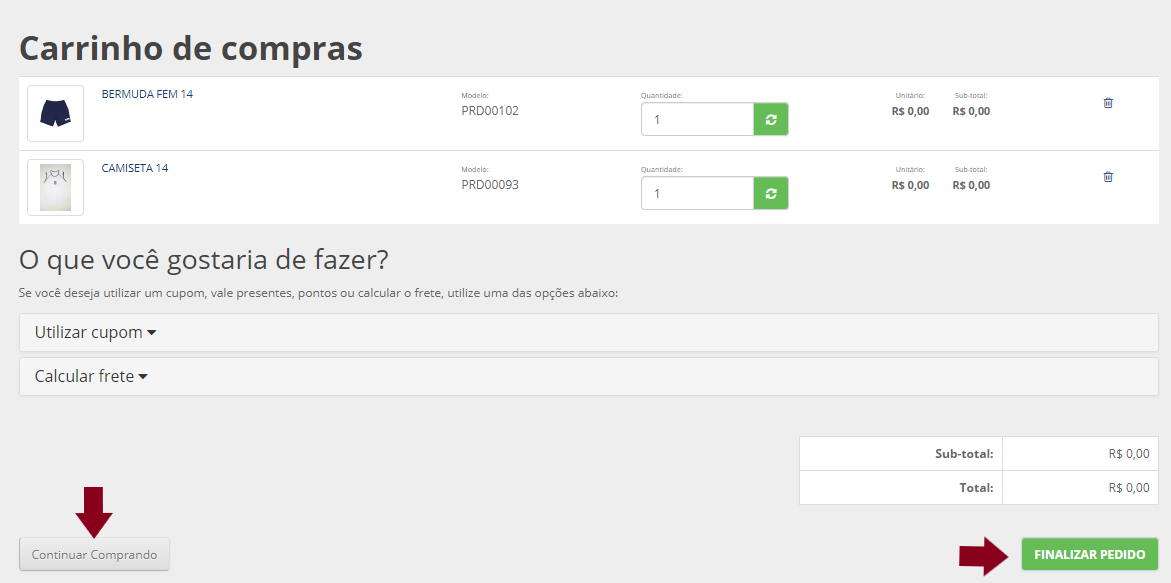Open the BERMUDA FEM 14 product link
Image resolution: width=1171 pixels, height=583 pixels.
pyautogui.click(x=147, y=94)
